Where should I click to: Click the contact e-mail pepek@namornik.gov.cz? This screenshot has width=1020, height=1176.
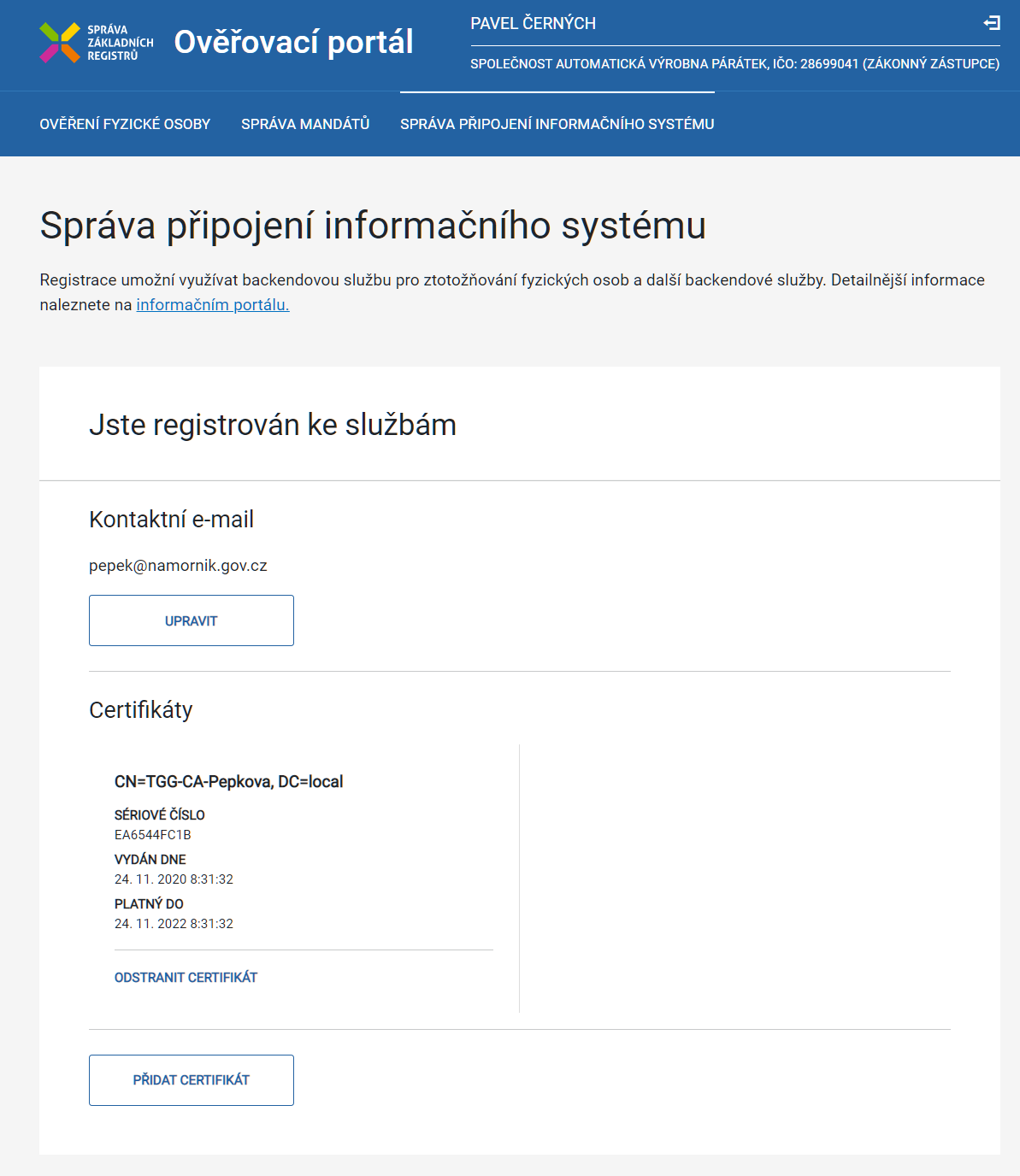point(178,566)
